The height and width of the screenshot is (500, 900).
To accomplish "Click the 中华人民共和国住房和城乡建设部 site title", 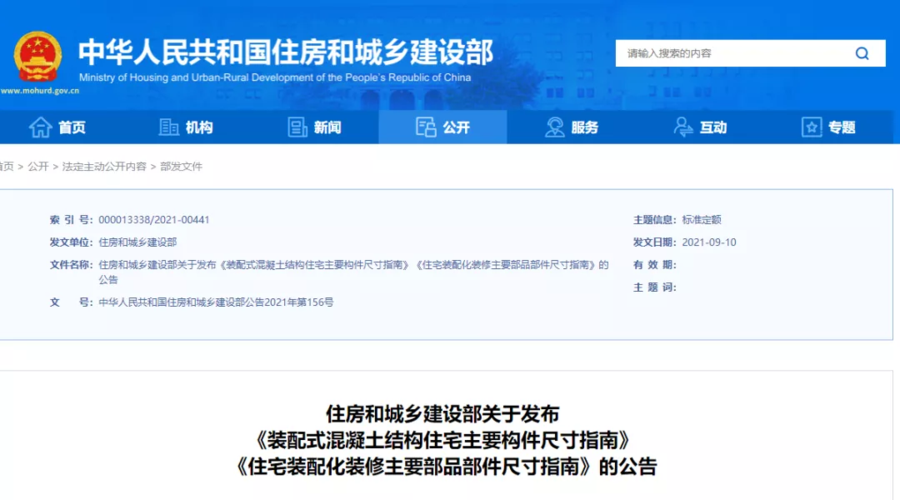I will click(x=285, y=52).
